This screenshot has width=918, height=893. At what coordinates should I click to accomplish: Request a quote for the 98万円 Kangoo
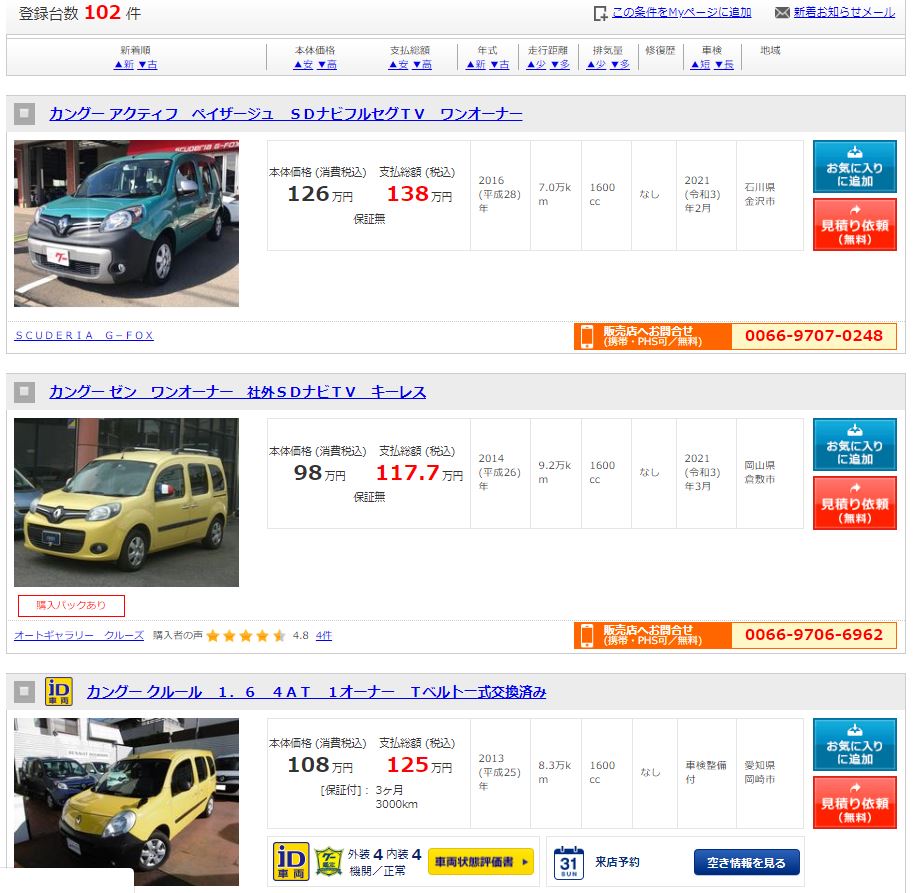coord(855,503)
